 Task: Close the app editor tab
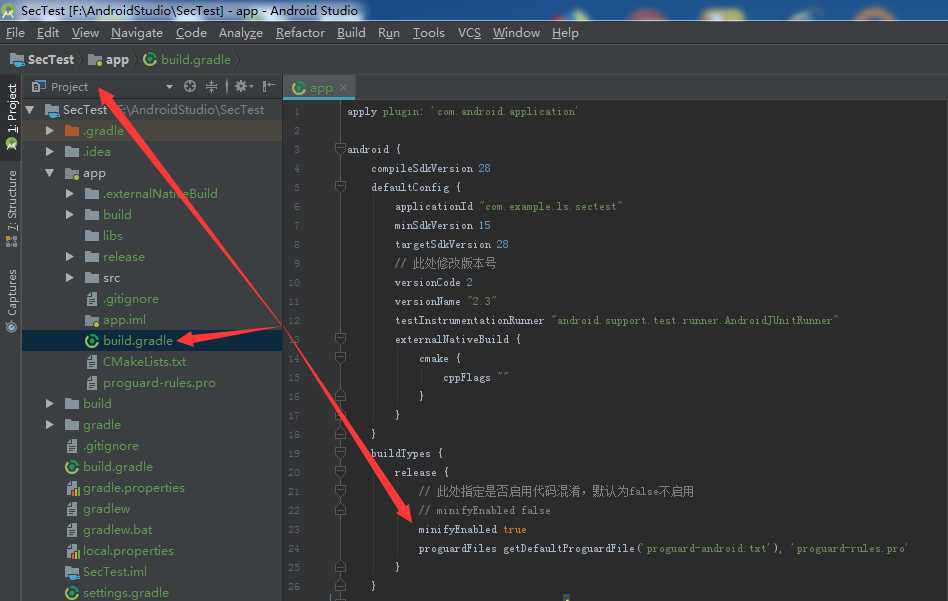pyautogui.click(x=343, y=88)
